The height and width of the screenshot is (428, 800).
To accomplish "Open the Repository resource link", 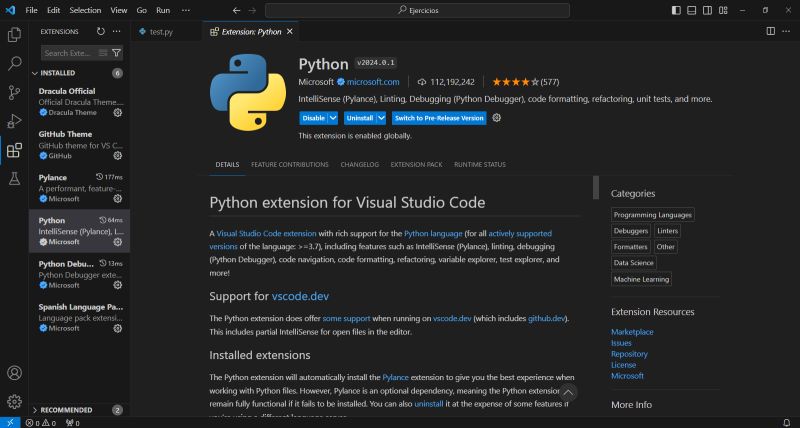I will [x=629, y=354].
